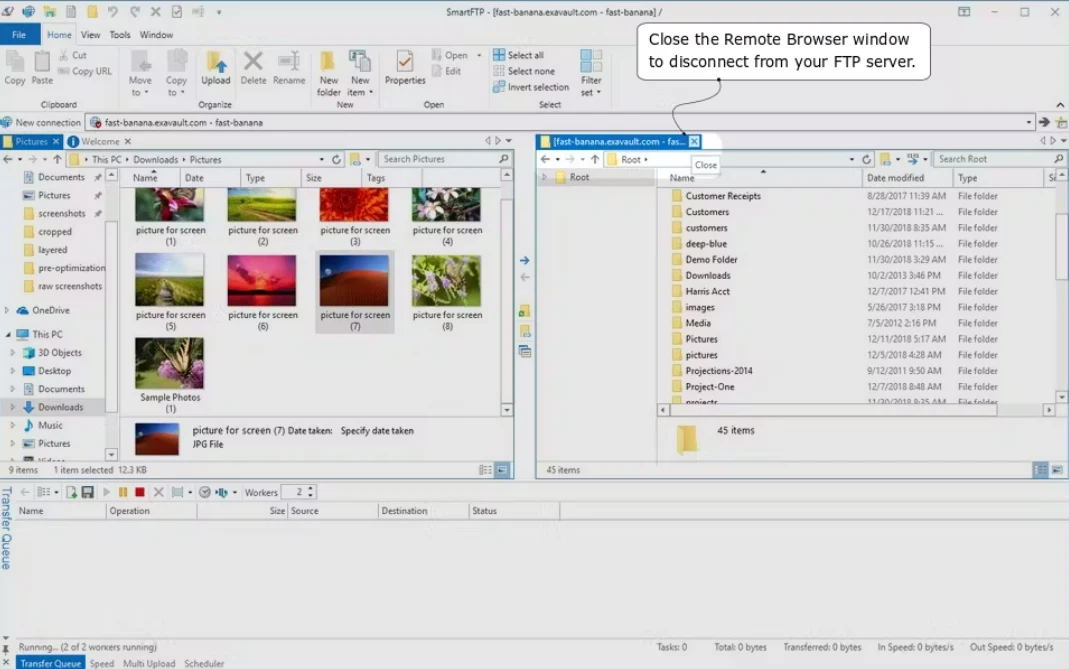Switch to the Scheduler bottom tab

[x=204, y=664]
